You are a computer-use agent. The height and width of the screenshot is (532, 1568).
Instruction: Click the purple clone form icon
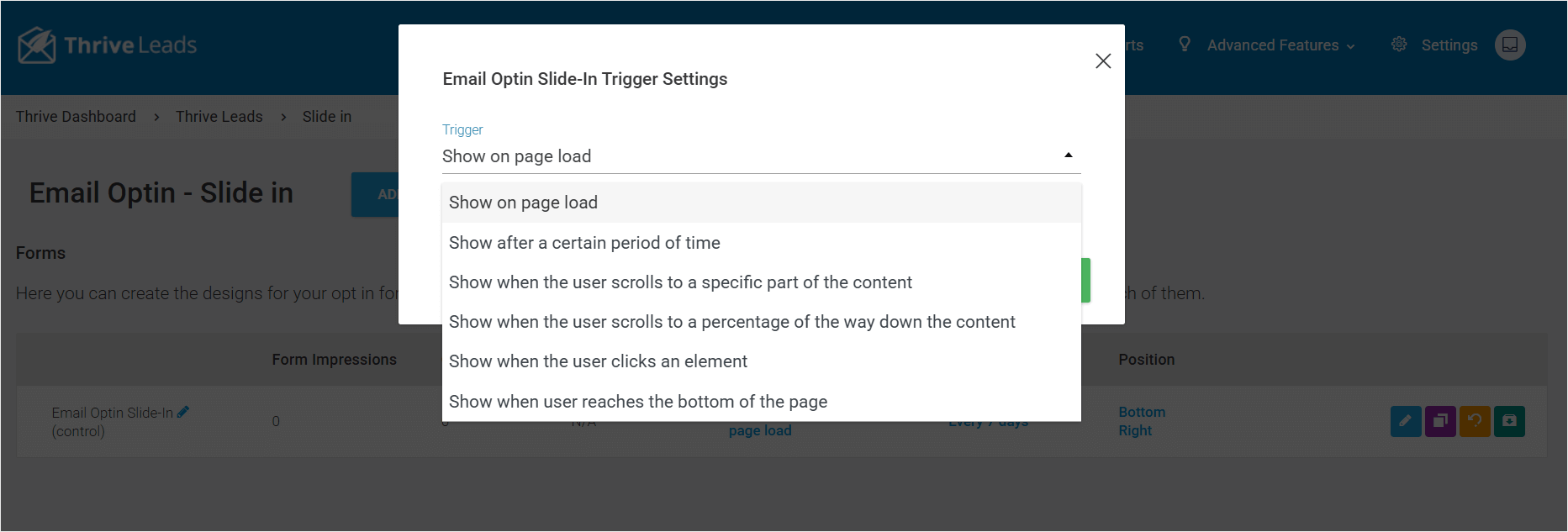pyautogui.click(x=1439, y=421)
